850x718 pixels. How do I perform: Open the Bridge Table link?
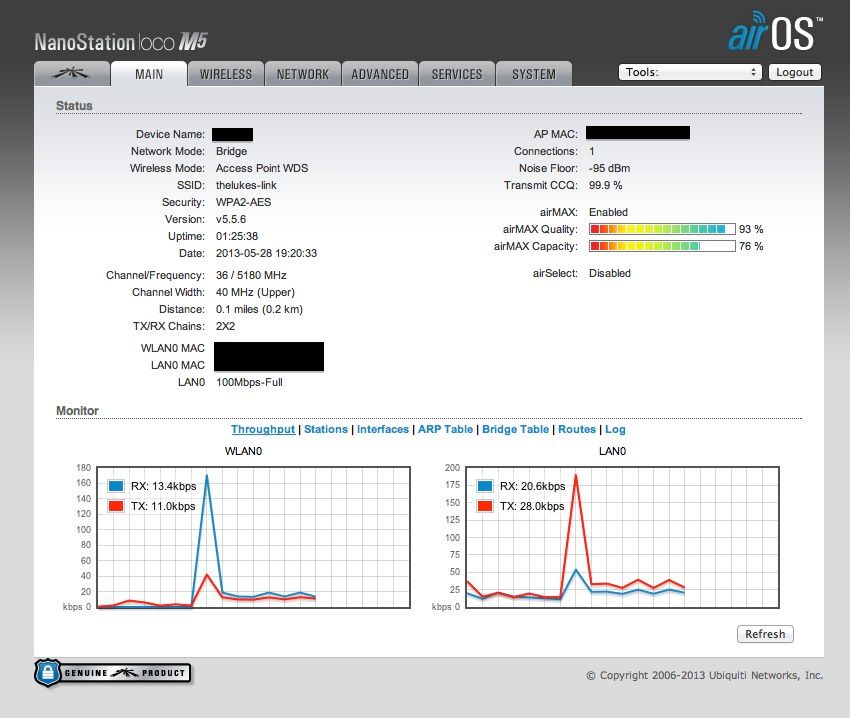[515, 429]
